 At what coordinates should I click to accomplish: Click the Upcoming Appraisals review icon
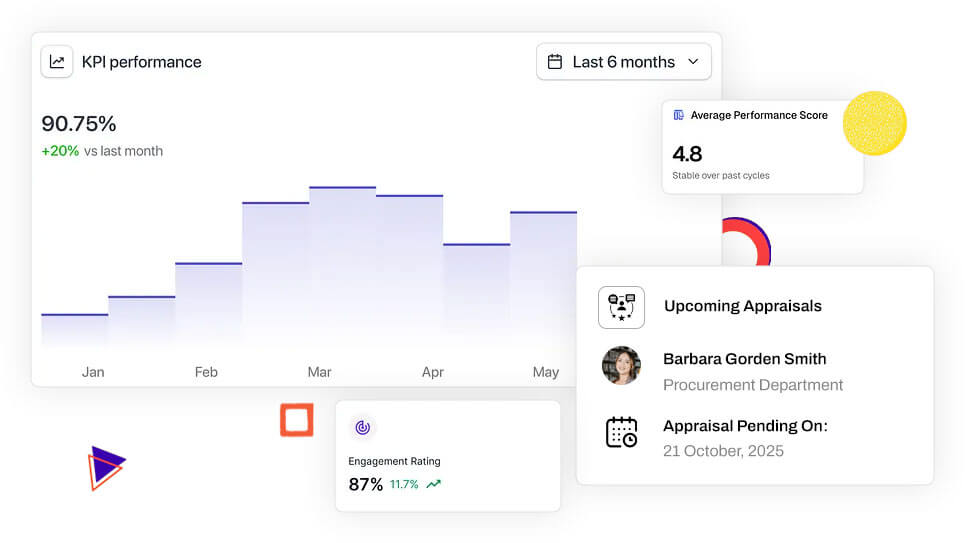621,307
